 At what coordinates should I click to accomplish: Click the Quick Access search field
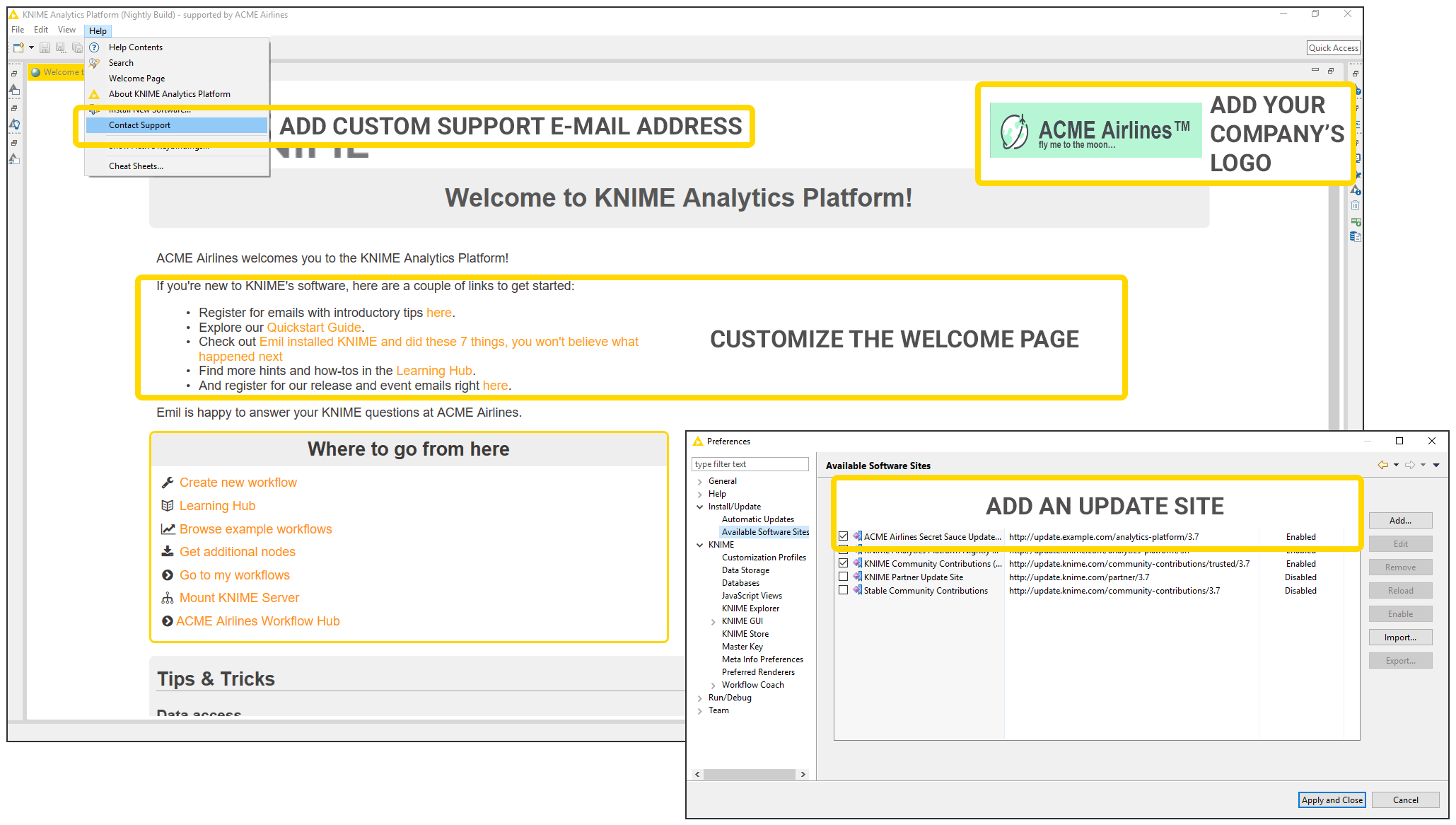(1333, 48)
